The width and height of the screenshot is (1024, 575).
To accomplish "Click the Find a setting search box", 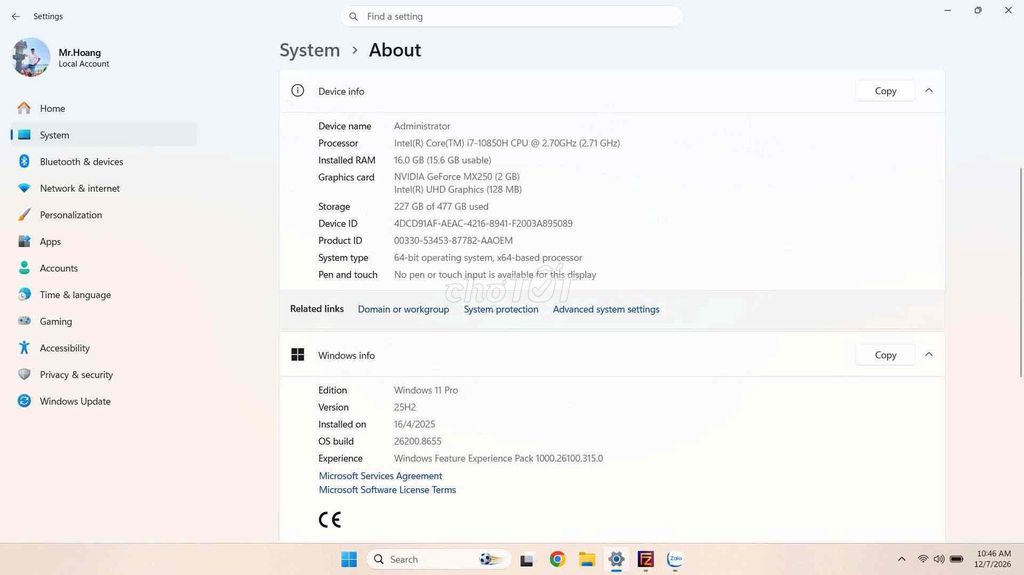I will pyautogui.click(x=511, y=16).
